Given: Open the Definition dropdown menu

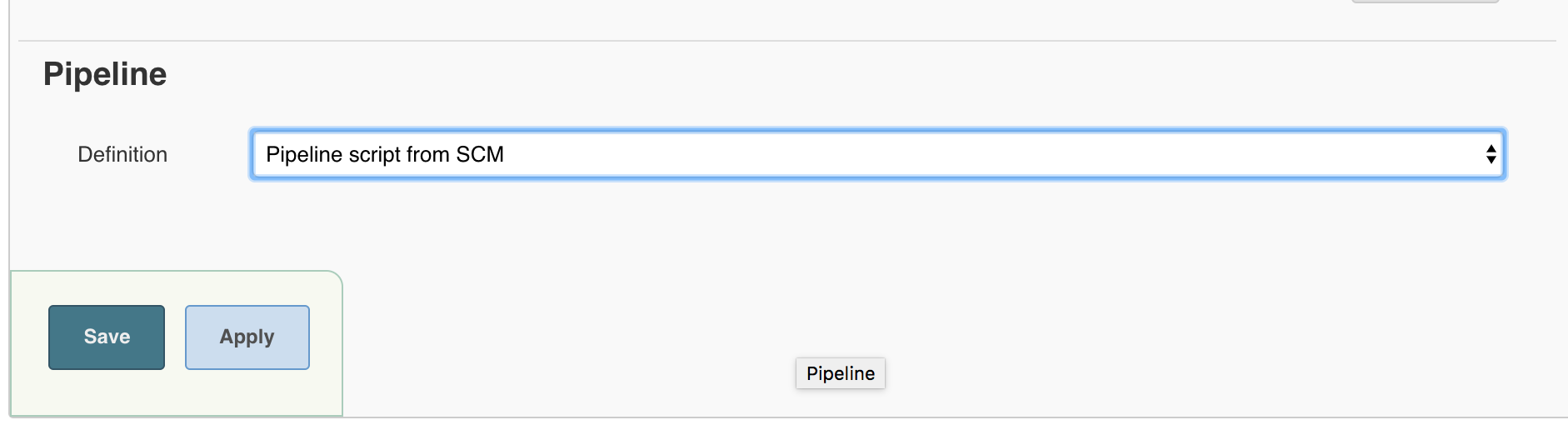Looking at the screenshot, I should point(877,154).
